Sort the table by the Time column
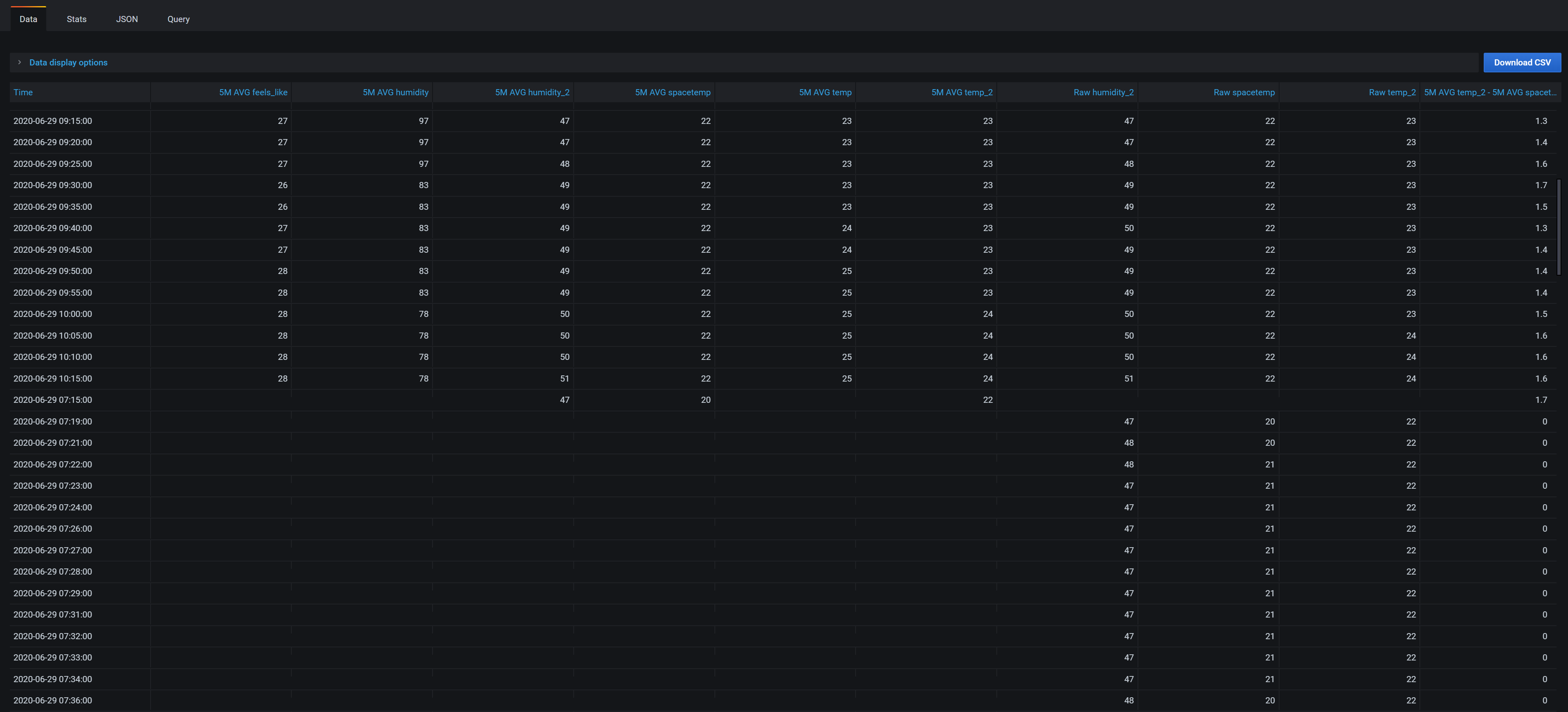This screenshot has height=712, width=1568. click(23, 92)
